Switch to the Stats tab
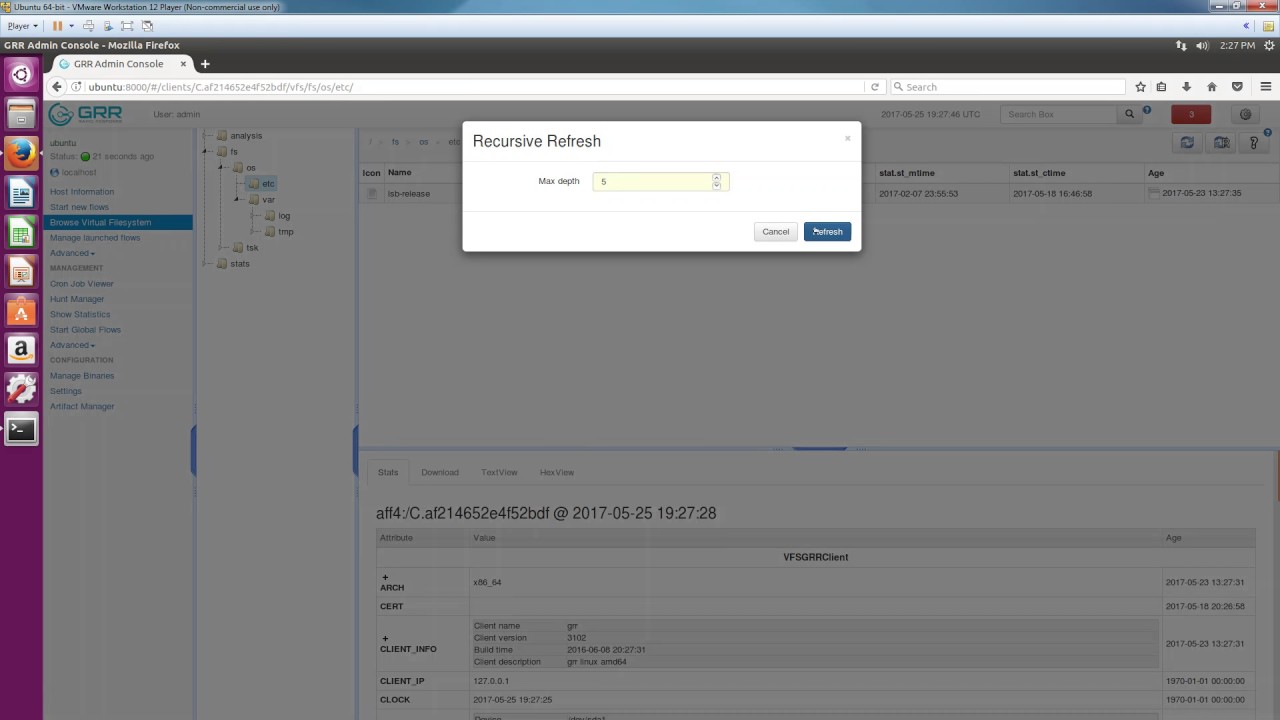 click(x=388, y=472)
